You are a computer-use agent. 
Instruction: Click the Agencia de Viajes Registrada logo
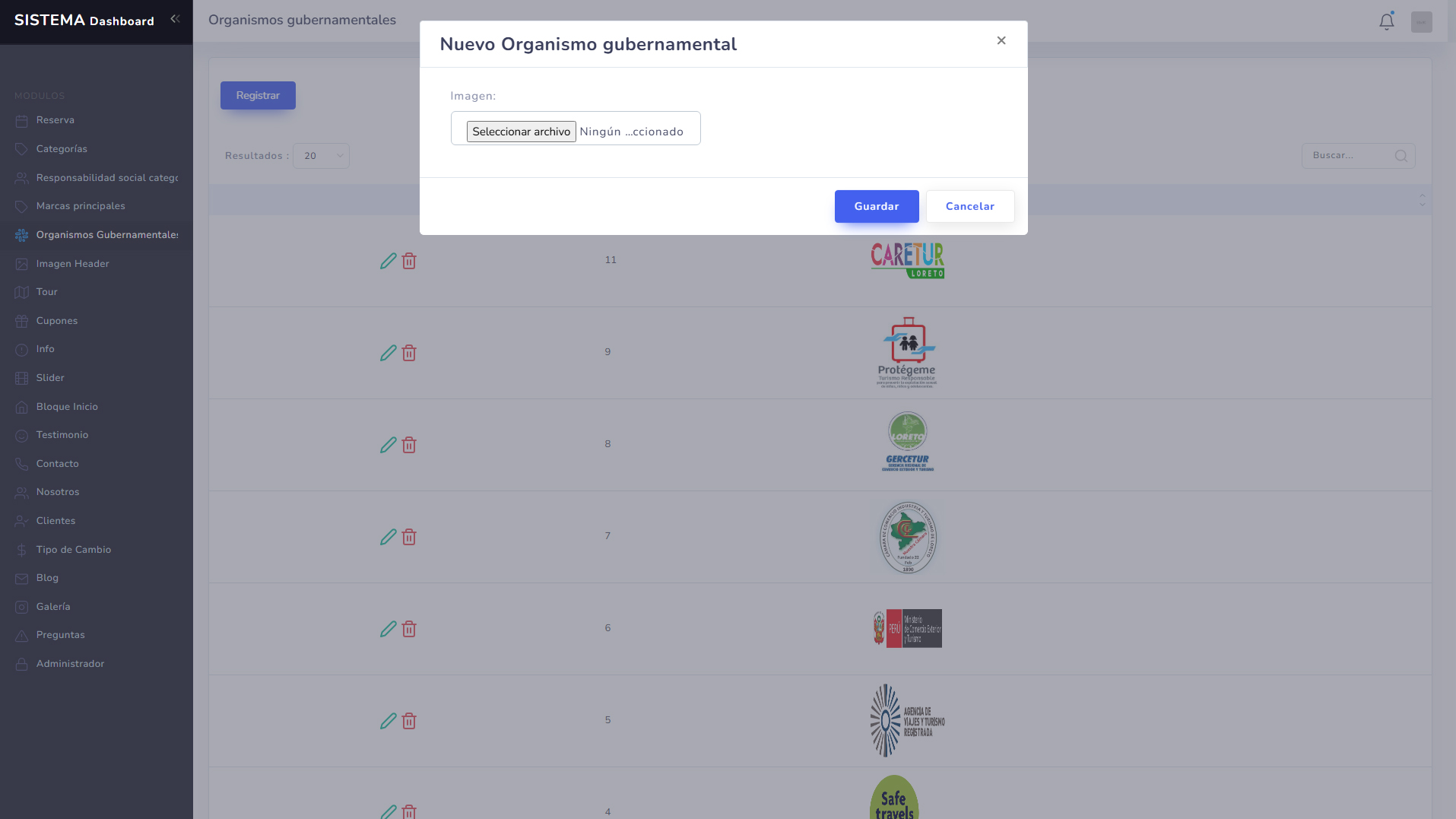coord(907,720)
